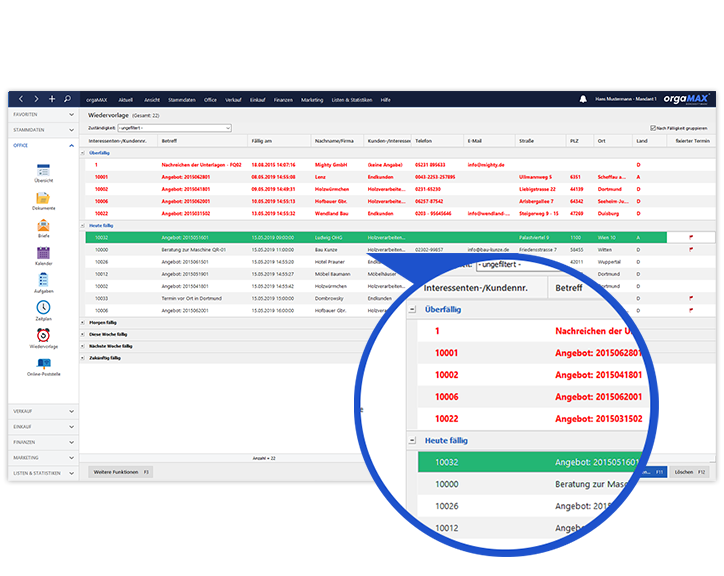Screen dimensions: 724x576
Task: Expand EINKAUF sidebar section
Action: click(x=43, y=427)
